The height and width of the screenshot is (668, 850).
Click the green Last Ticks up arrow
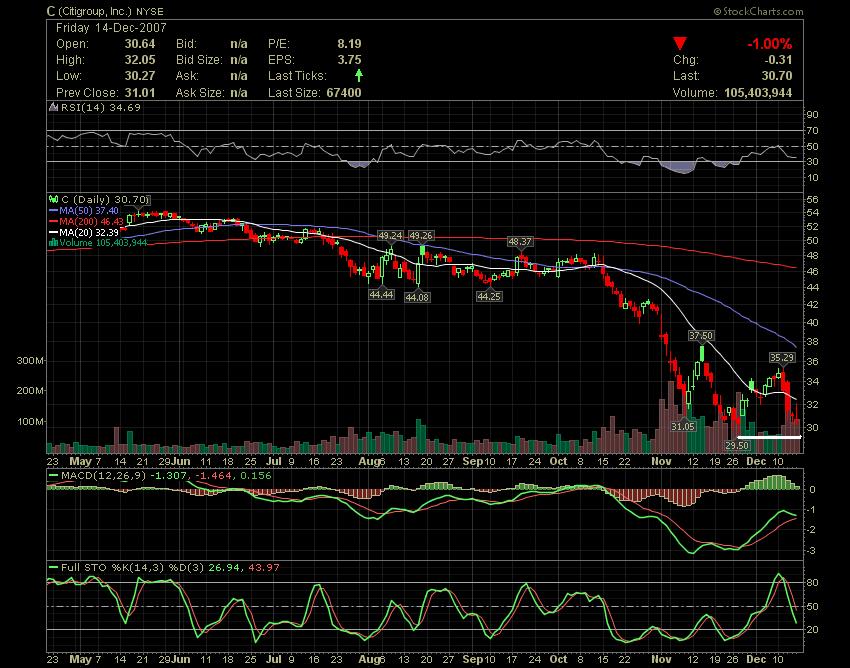tap(358, 75)
